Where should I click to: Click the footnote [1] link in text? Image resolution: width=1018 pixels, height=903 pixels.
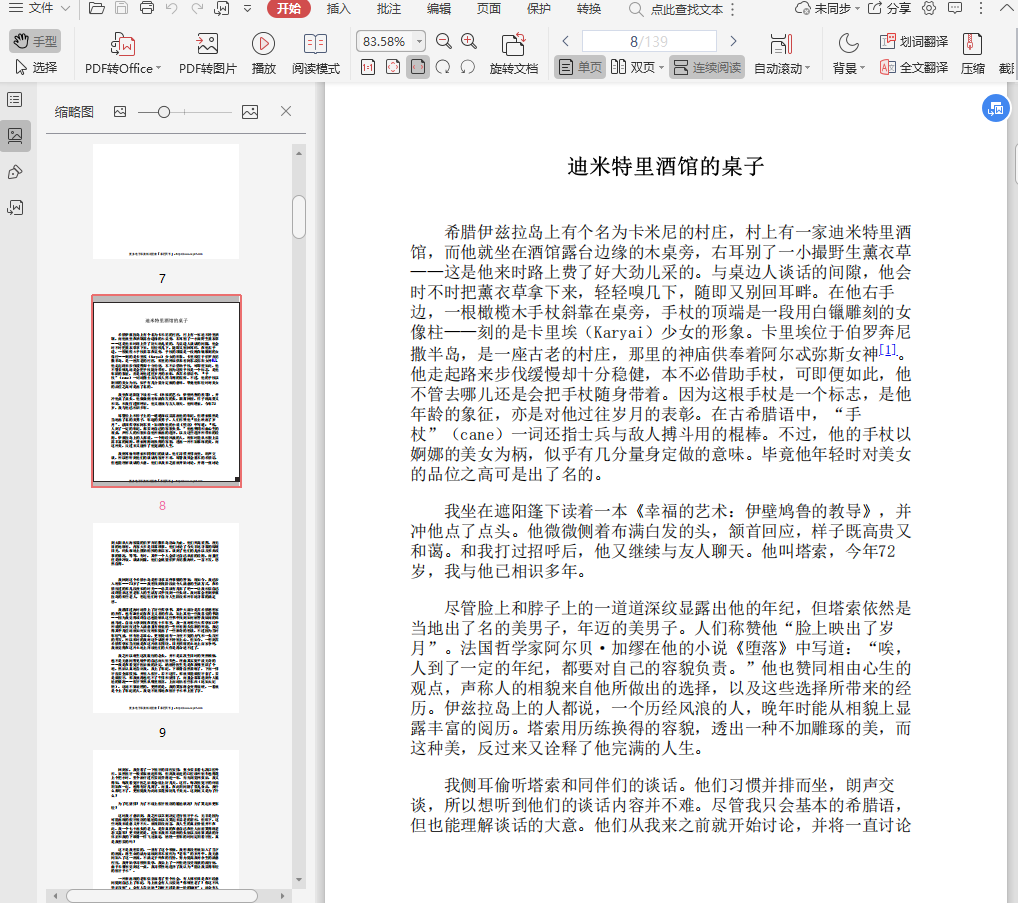click(888, 350)
